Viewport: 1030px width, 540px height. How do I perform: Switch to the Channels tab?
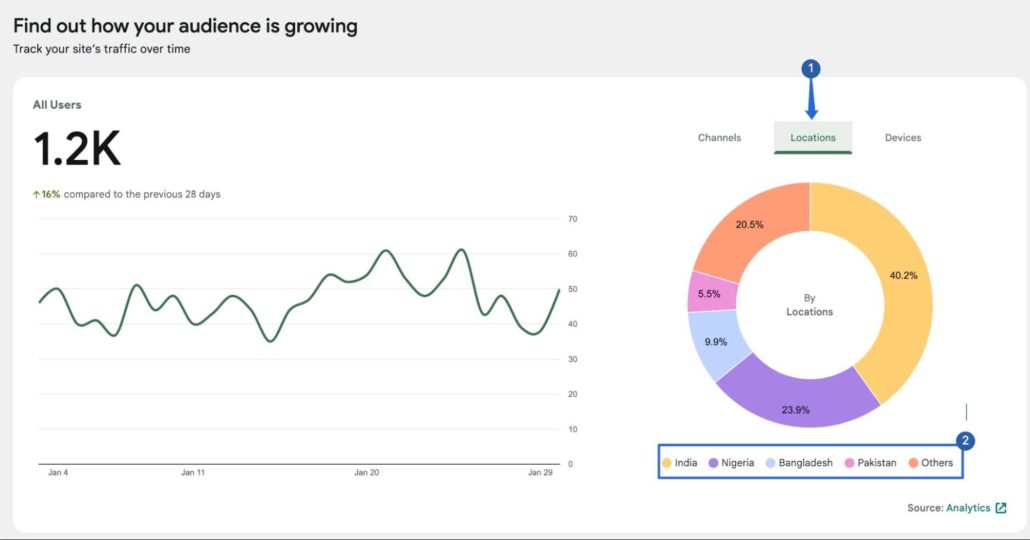click(x=719, y=137)
